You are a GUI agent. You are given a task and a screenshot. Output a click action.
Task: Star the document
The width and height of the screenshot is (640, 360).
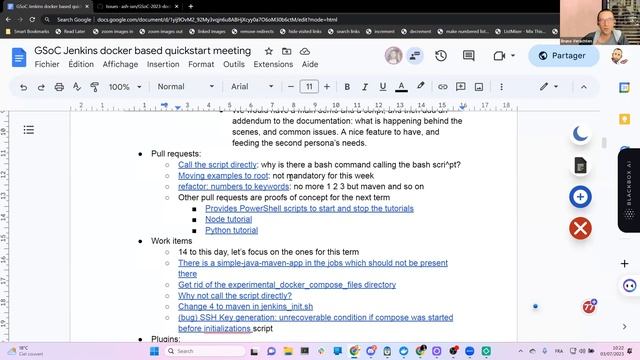pyautogui.click(x=269, y=51)
